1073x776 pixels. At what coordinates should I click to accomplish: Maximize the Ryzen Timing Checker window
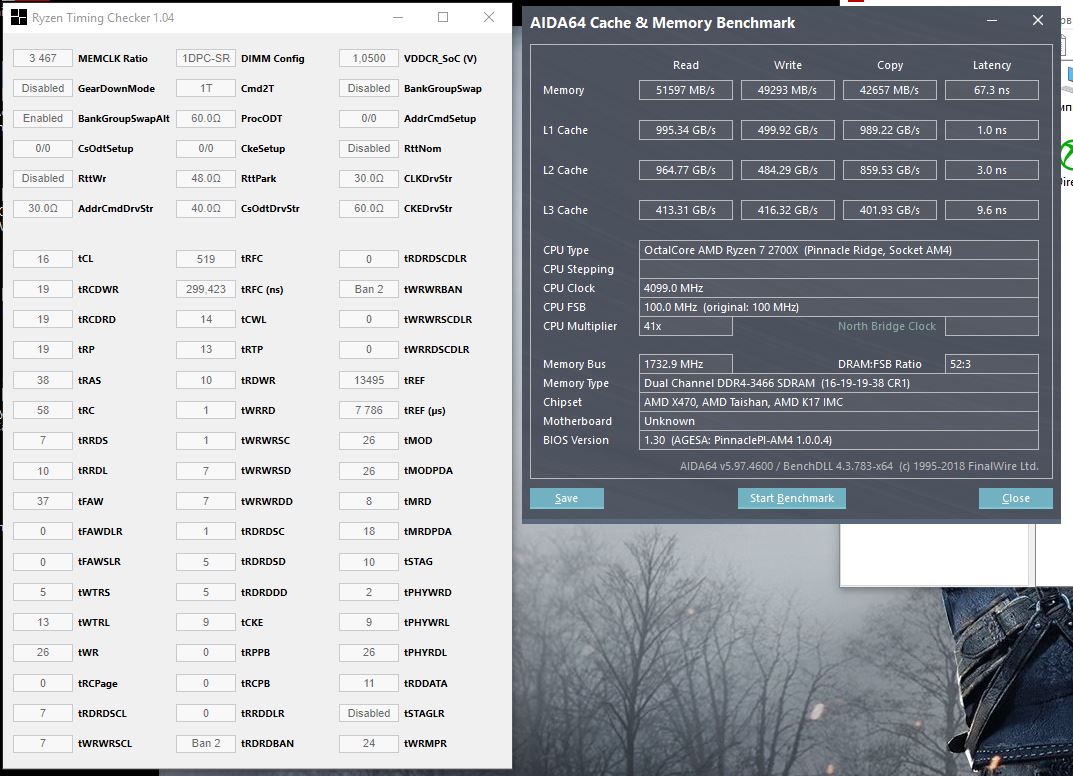click(x=443, y=18)
